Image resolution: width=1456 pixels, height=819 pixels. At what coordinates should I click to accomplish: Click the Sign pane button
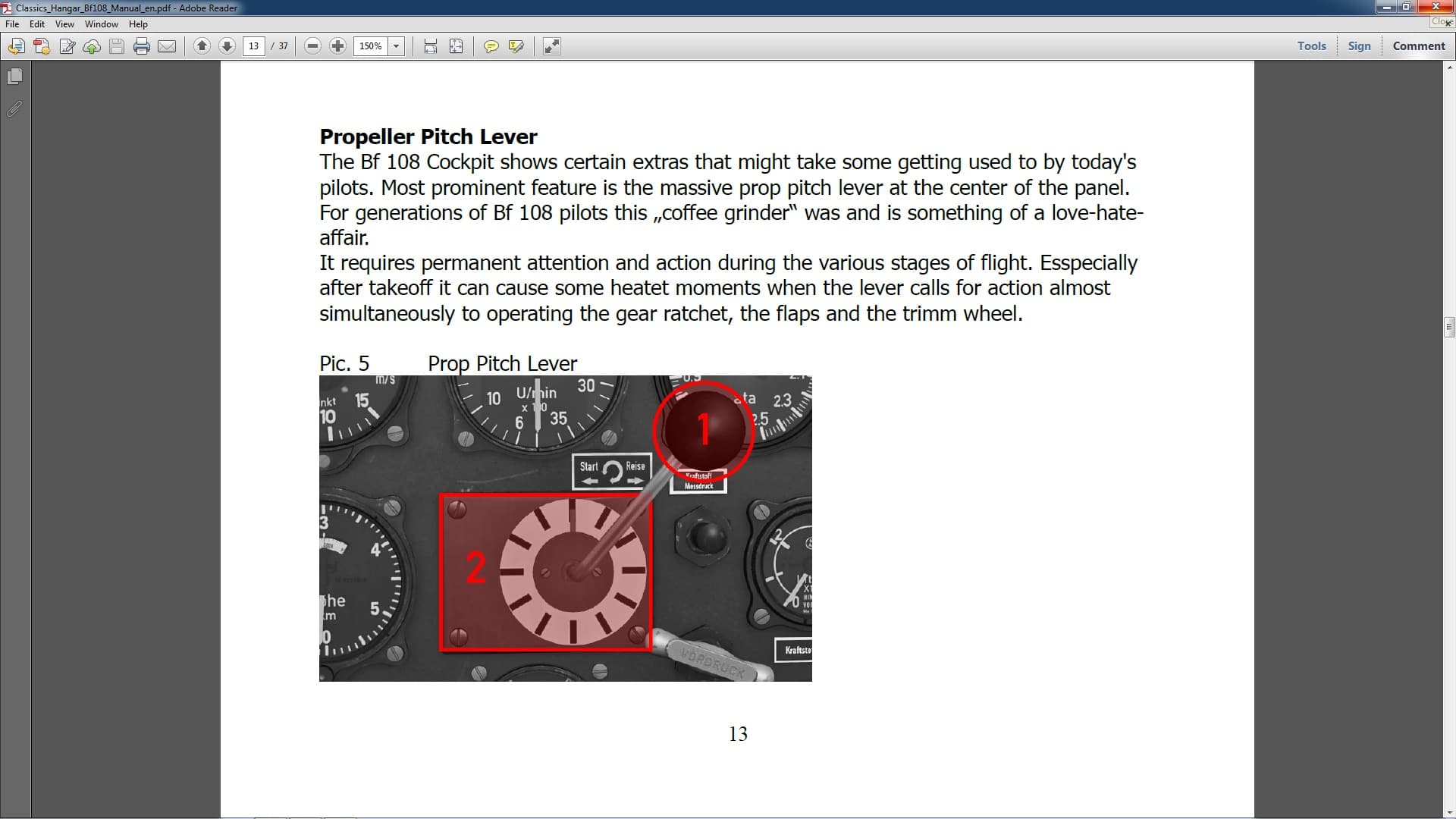coord(1359,45)
